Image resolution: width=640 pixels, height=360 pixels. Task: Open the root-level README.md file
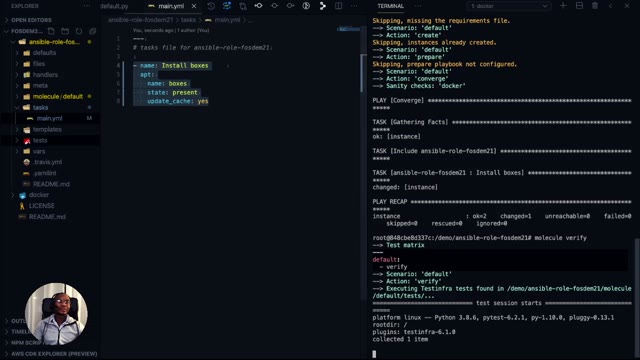point(47,217)
